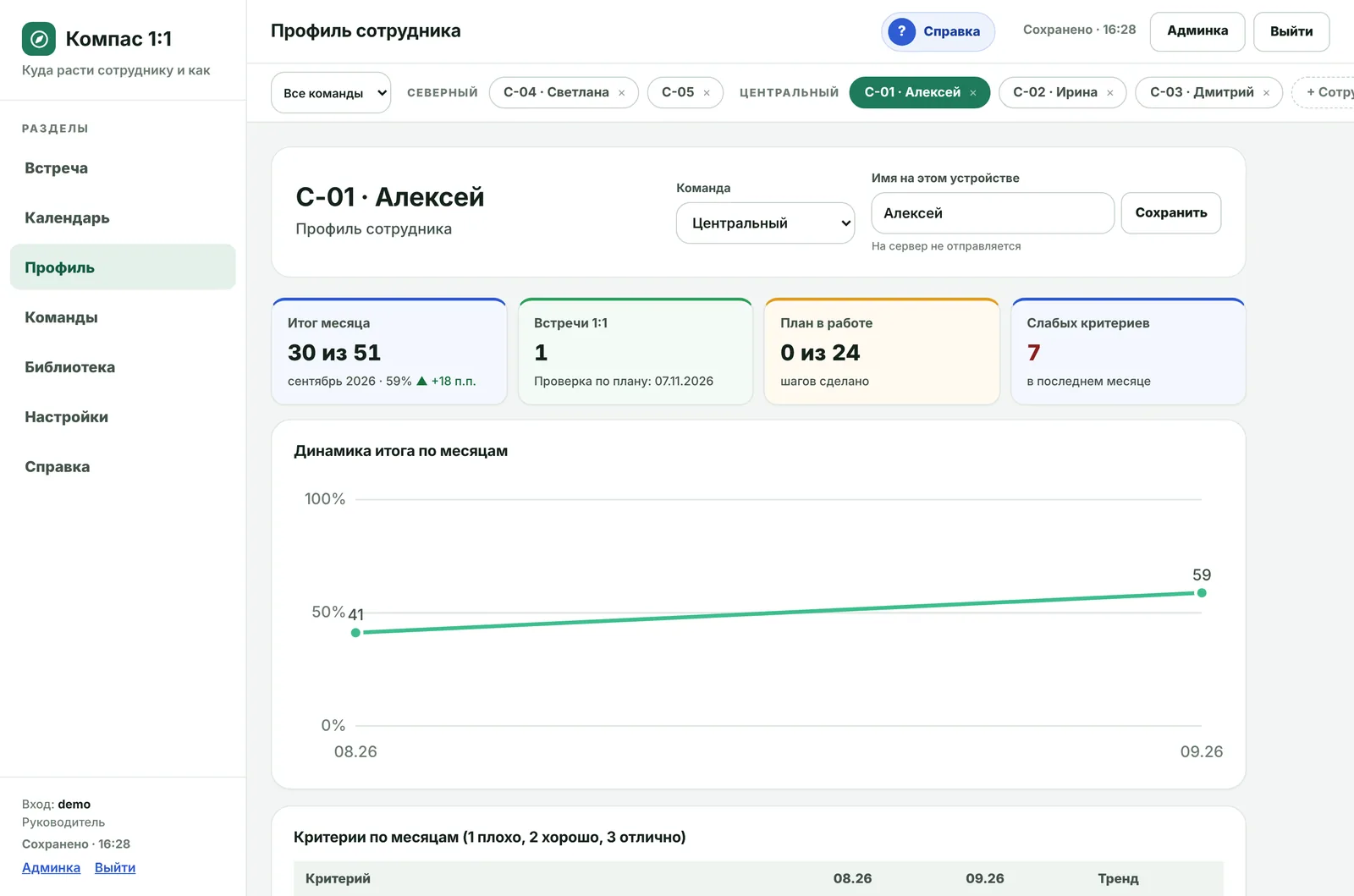The width and height of the screenshot is (1354, 896).
Task: Click the Тренд column header
Action: (x=1118, y=879)
